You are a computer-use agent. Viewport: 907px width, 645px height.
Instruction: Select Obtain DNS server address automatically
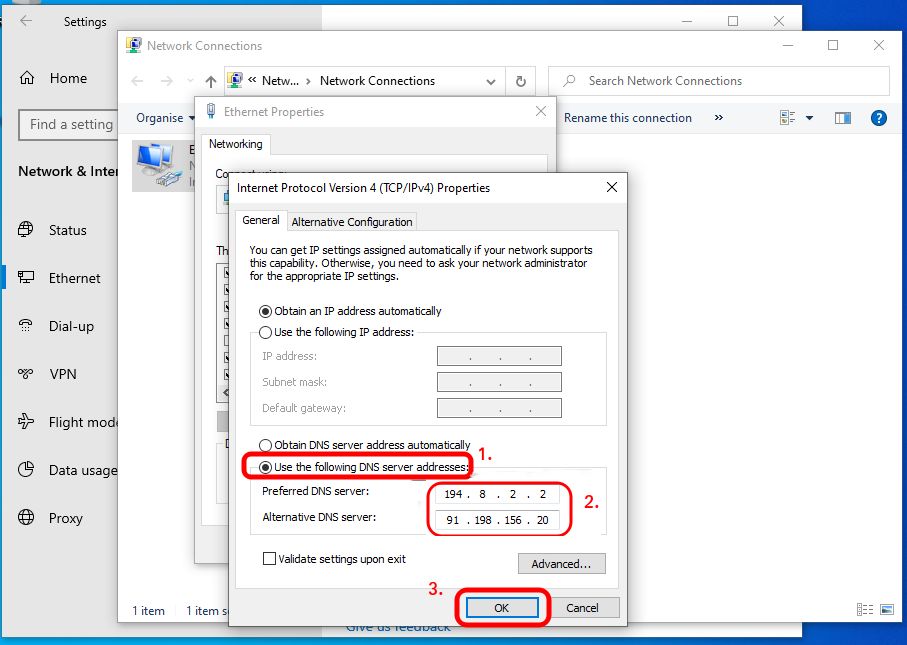click(x=266, y=445)
